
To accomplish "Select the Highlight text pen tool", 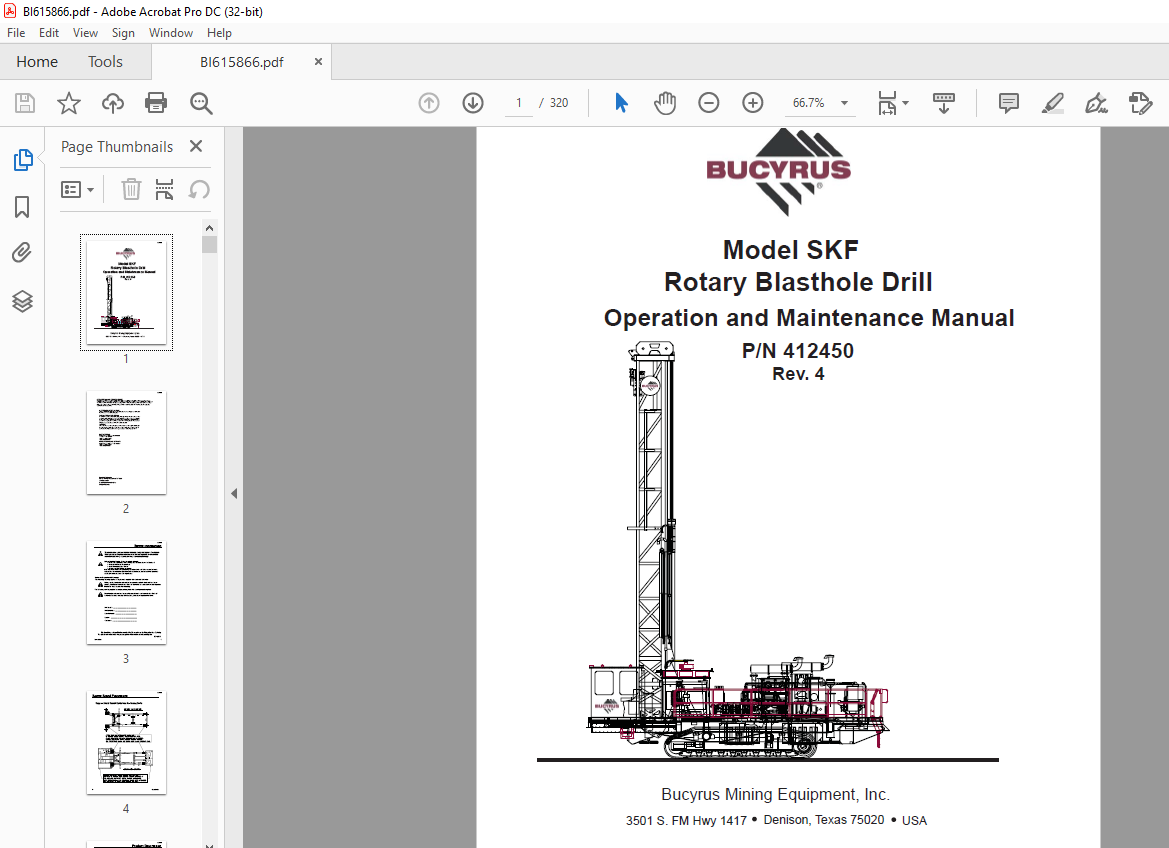I will point(1053,103).
